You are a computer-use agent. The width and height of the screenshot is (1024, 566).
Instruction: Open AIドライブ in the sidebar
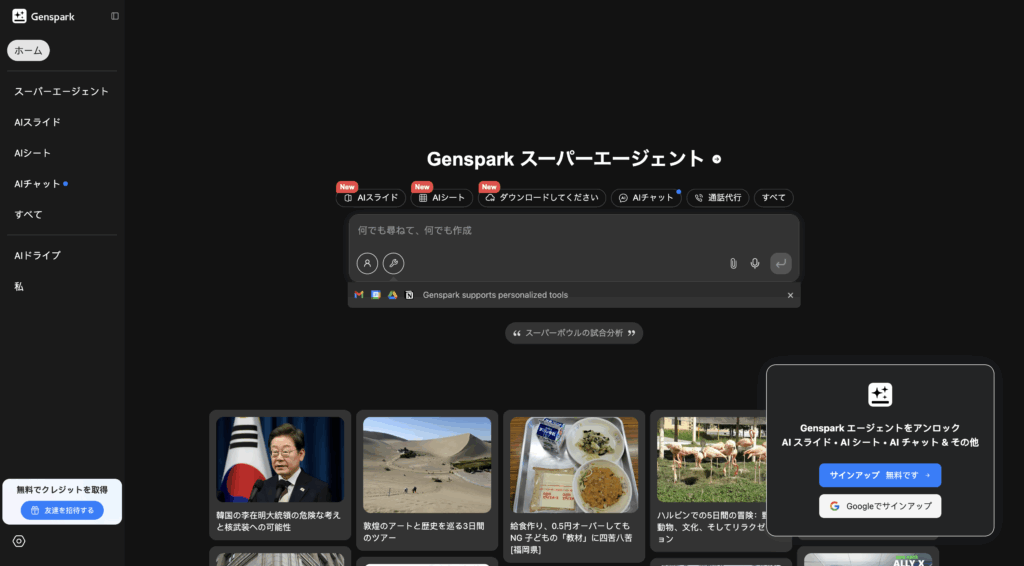click(x=37, y=255)
